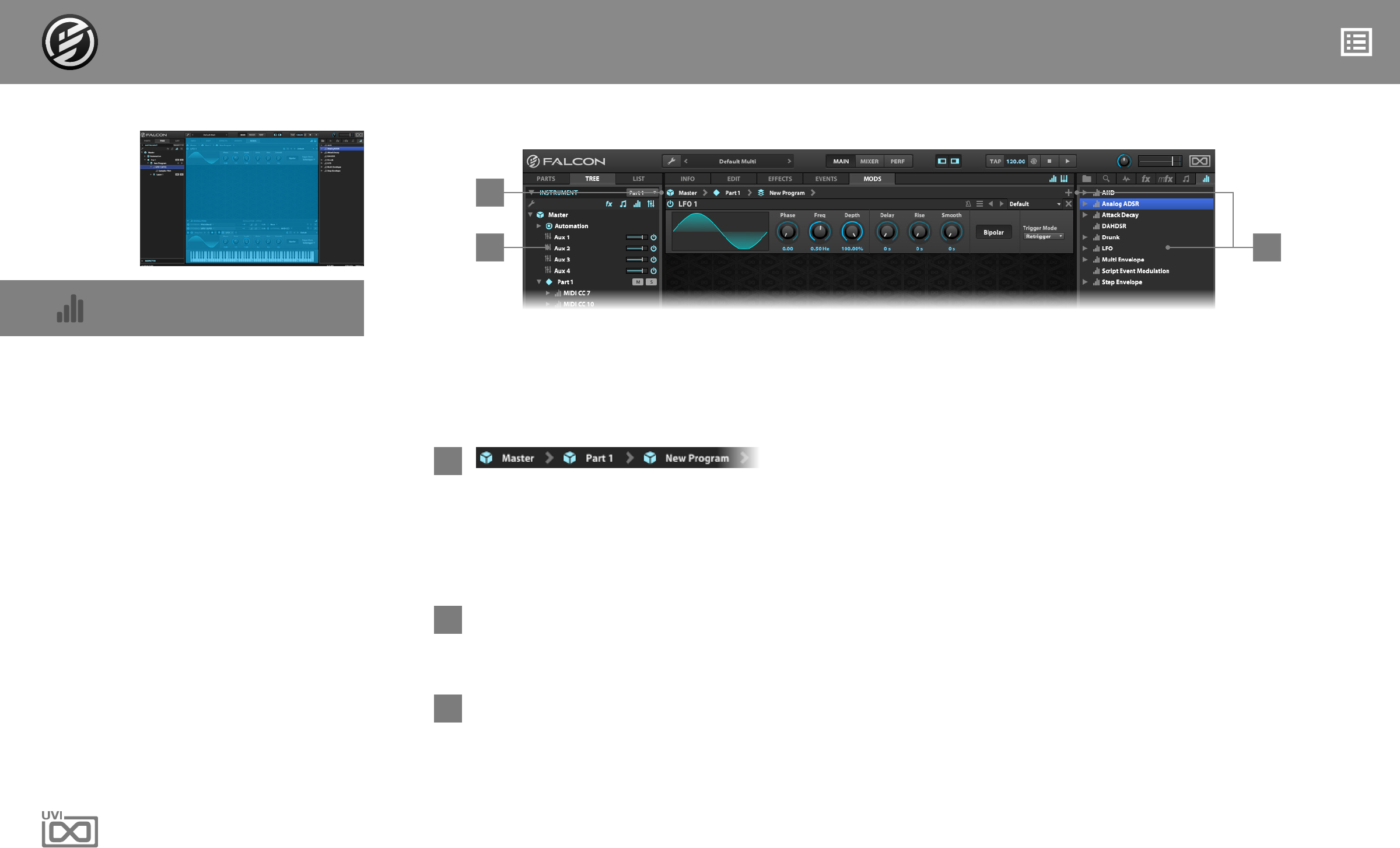1400x848 pixels.
Task: Click the folder icon in the browser panel
Action: pos(1086,179)
